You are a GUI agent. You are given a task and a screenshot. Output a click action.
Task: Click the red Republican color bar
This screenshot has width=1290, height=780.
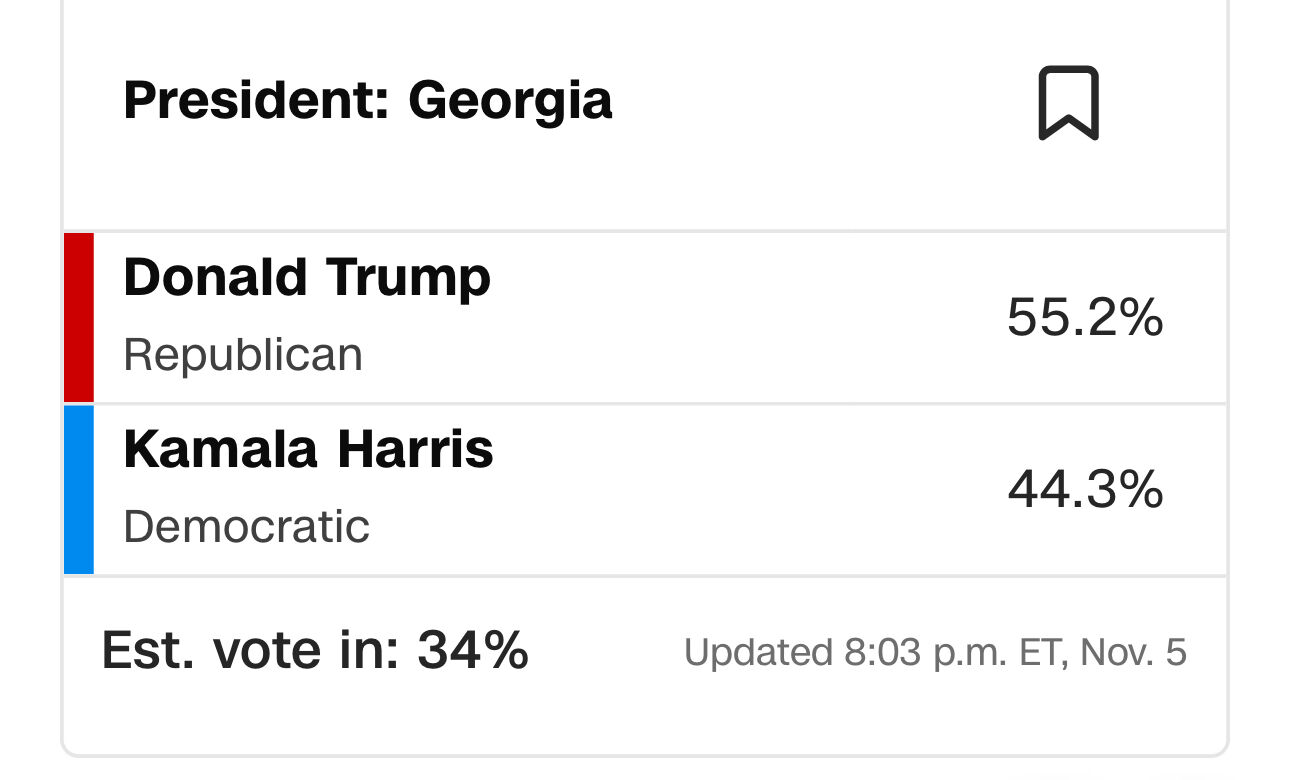tap(79, 318)
